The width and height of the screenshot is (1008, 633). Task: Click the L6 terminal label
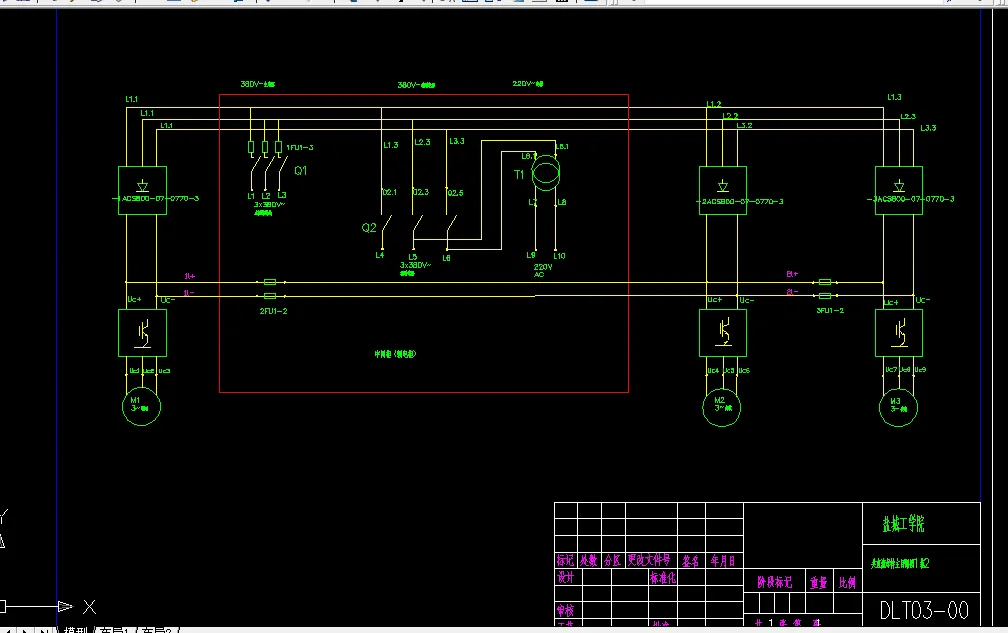click(446, 258)
